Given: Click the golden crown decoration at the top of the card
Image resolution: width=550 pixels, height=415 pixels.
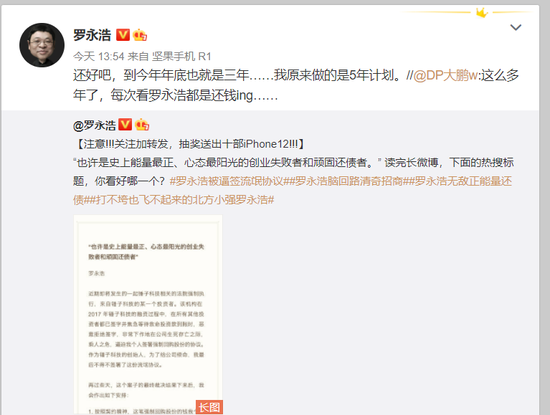Looking at the screenshot, I should coord(482,13).
